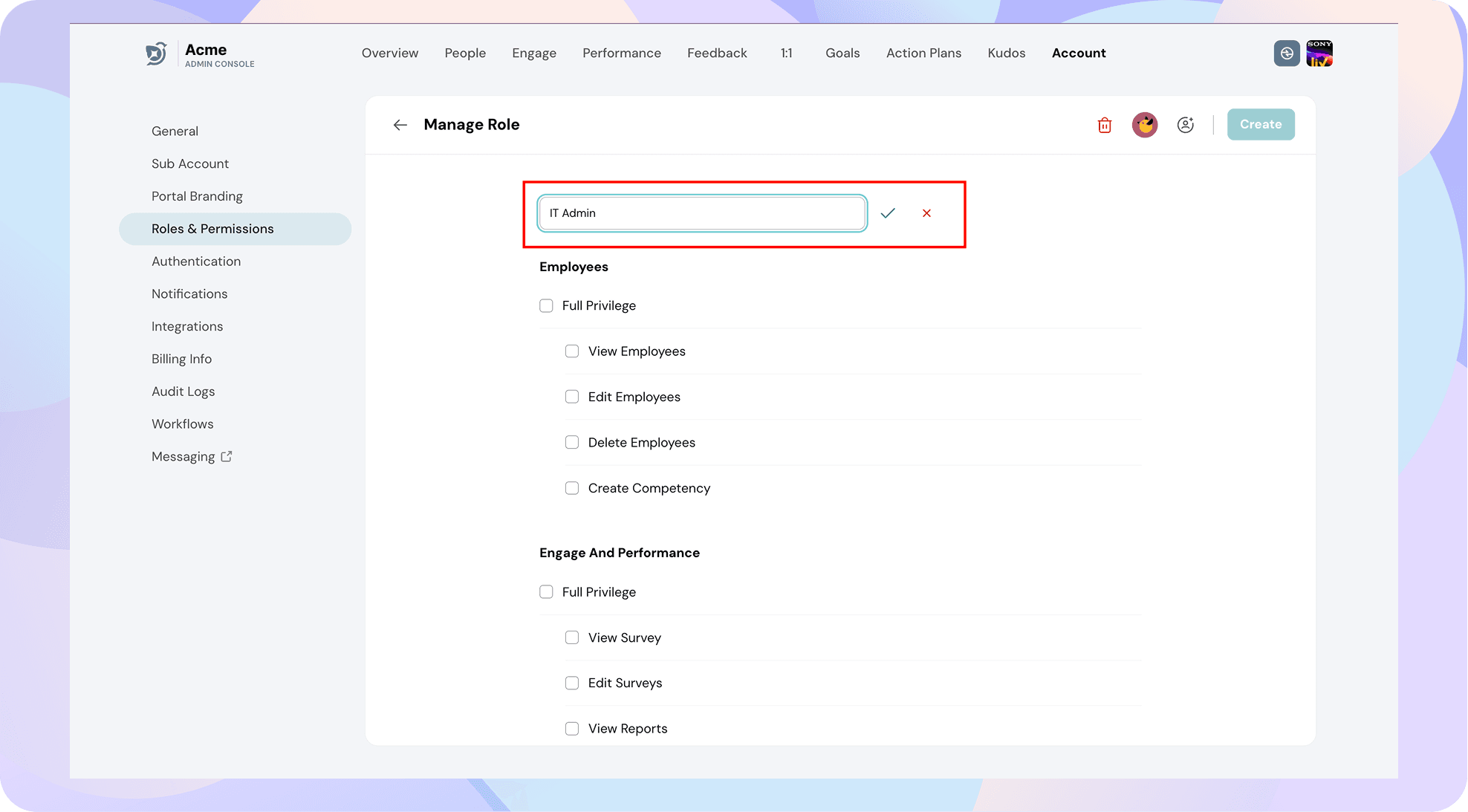The width and height of the screenshot is (1468, 812).
Task: Click the Acme logo icon
Action: tap(156, 53)
